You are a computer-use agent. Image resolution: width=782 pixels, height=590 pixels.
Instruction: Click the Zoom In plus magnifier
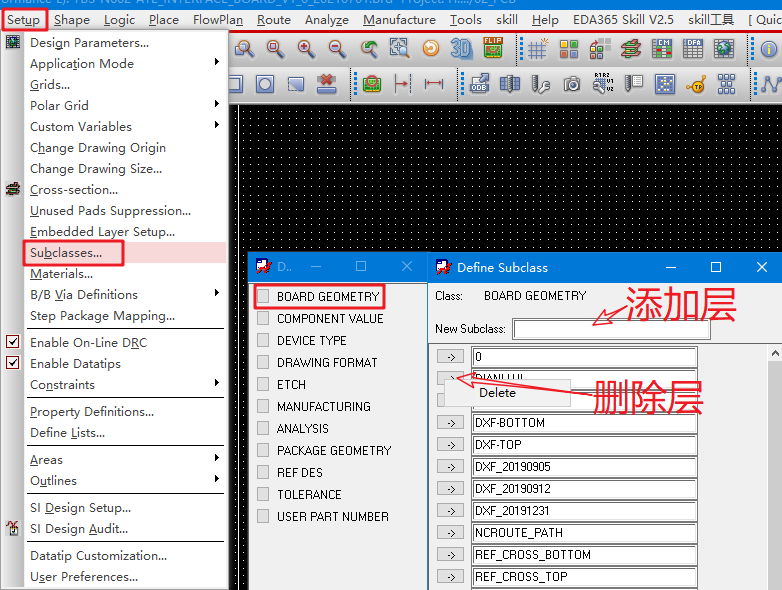coord(306,48)
